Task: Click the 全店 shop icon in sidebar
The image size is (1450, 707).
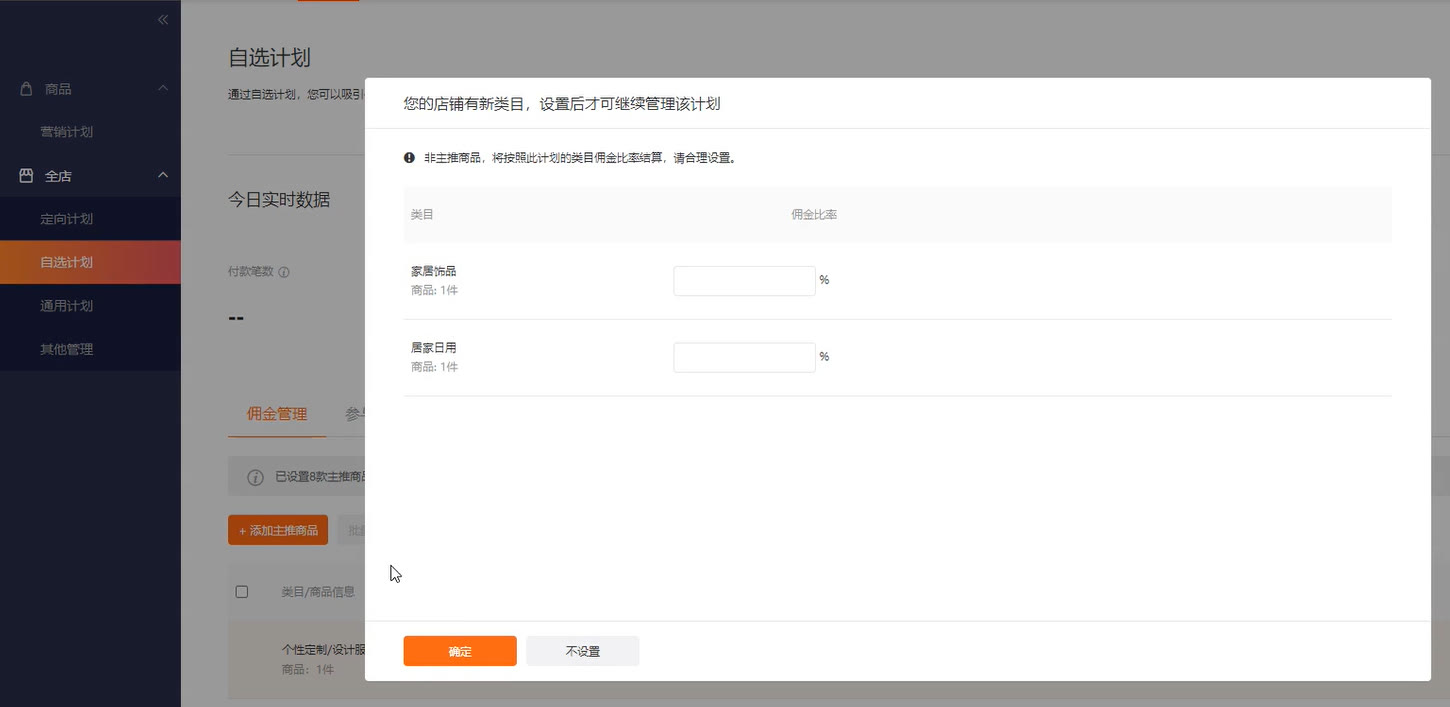Action: (26, 174)
